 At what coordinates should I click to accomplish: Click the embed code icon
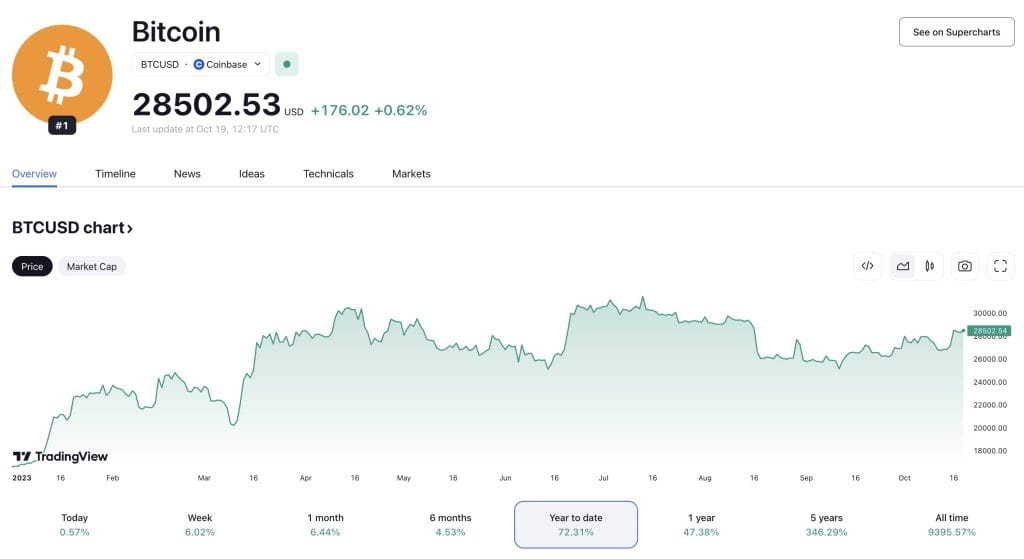click(x=867, y=266)
